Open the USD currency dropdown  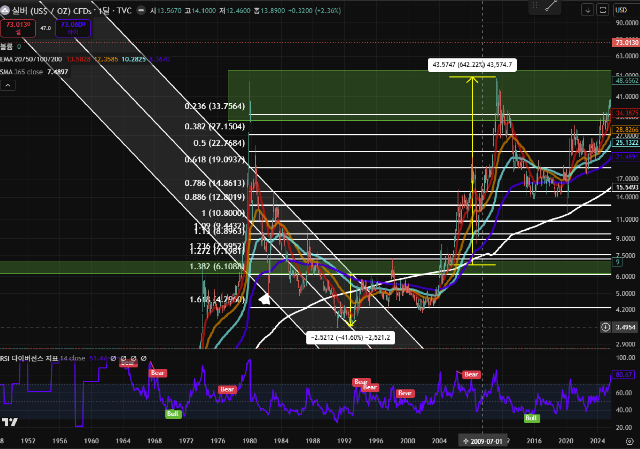[x=621, y=10]
